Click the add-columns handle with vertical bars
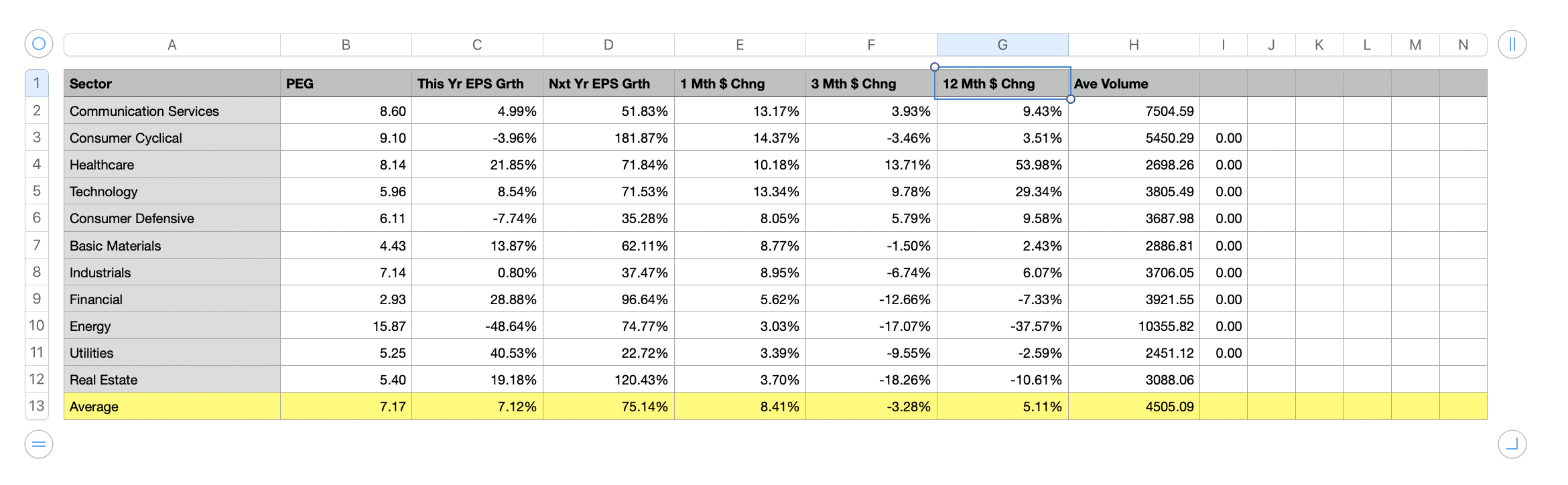 click(1512, 44)
